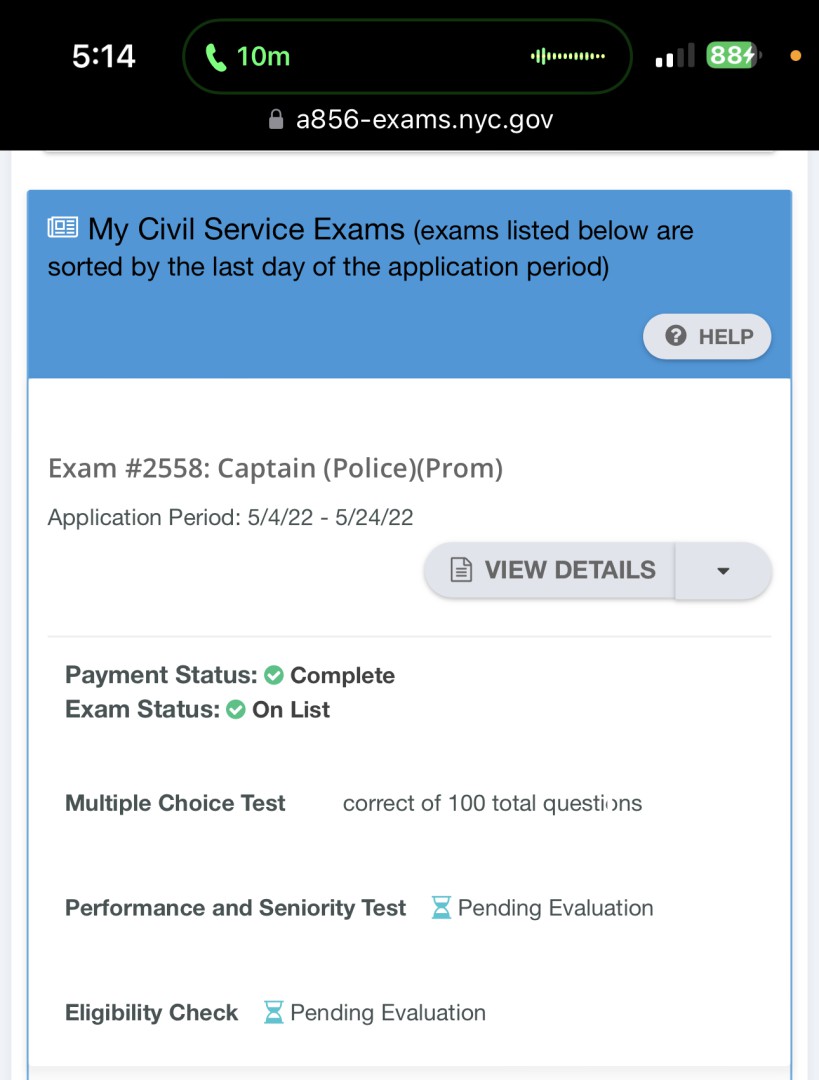Click the hourglass beside Performance and Seniority Test
The height and width of the screenshot is (1080, 819).
pyautogui.click(x=441, y=908)
